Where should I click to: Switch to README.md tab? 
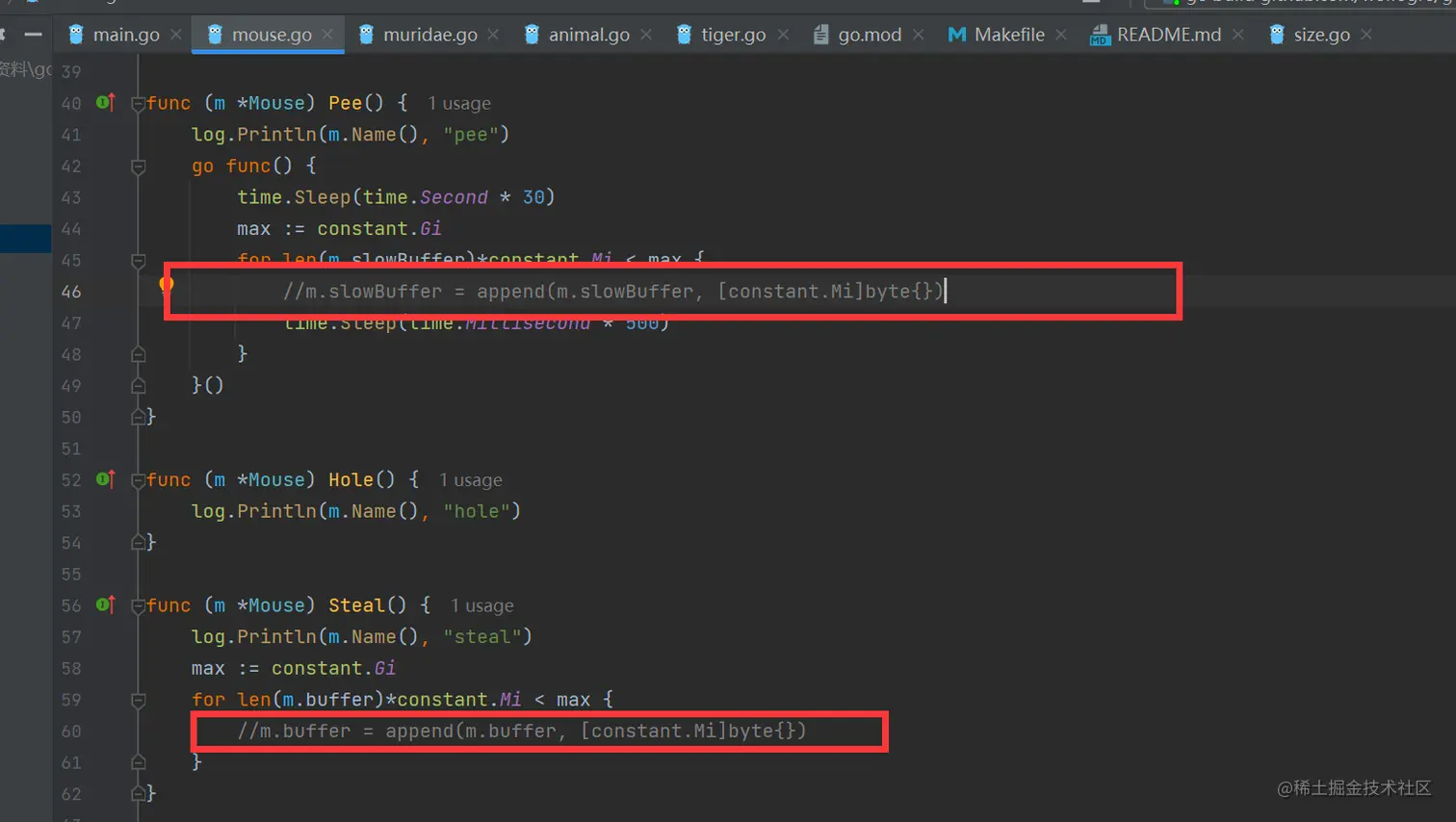pyautogui.click(x=1169, y=35)
